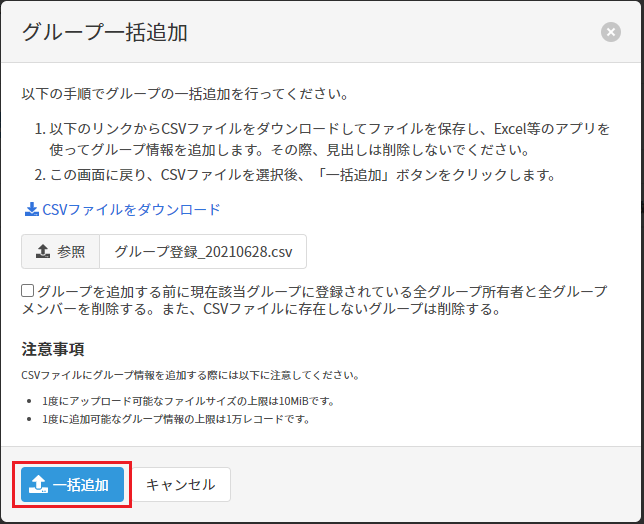
Task: Click the 10MiB file size limit note
Action: click(x=188, y=401)
